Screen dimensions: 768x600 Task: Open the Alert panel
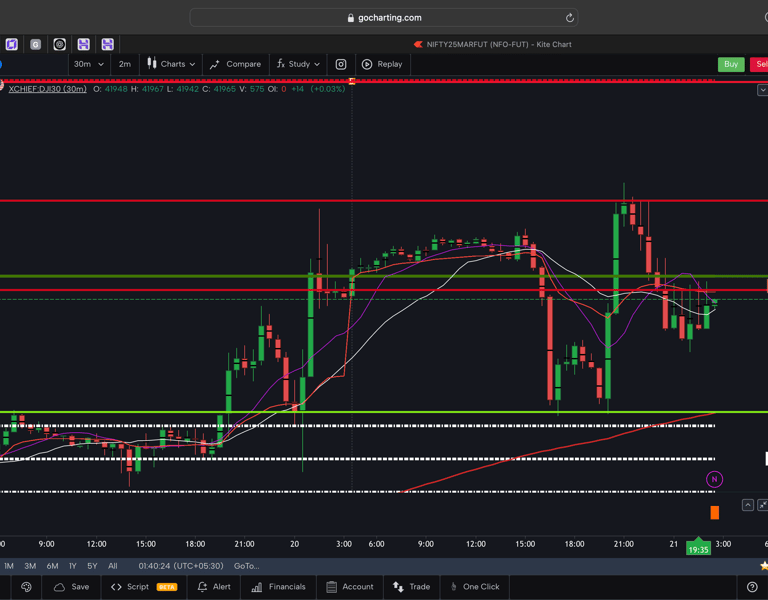[x=214, y=587]
